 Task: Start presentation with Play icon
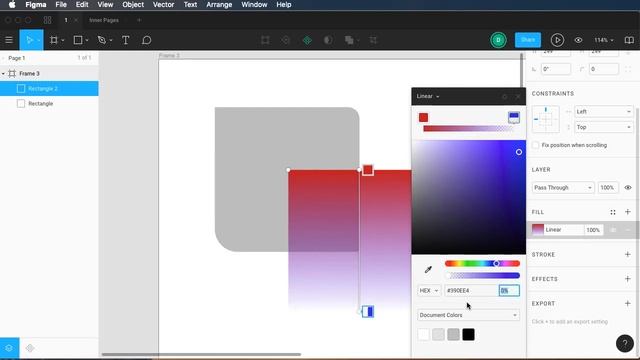tap(557, 40)
